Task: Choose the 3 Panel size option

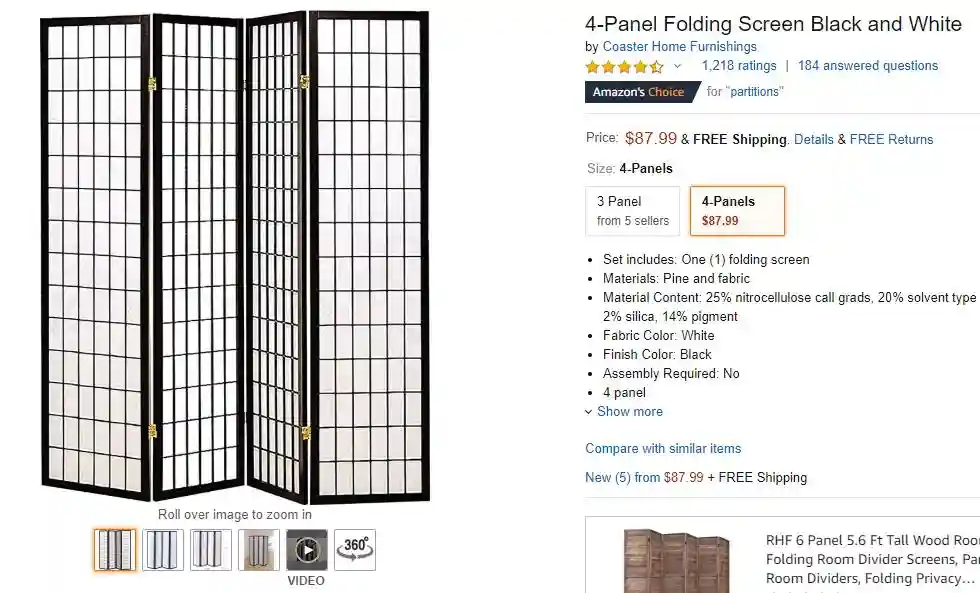Action: click(x=632, y=210)
